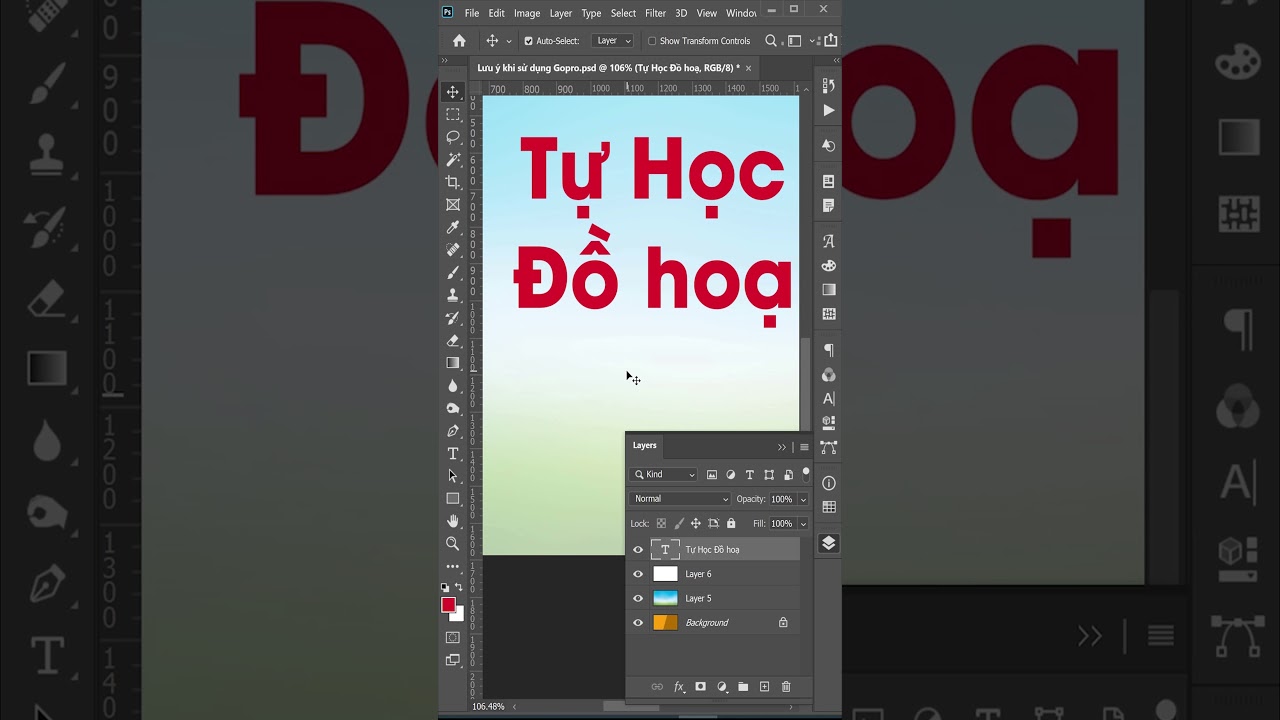Screen dimensions: 1280x720
Task: Select the Clone Stamp tool
Action: [453, 295]
